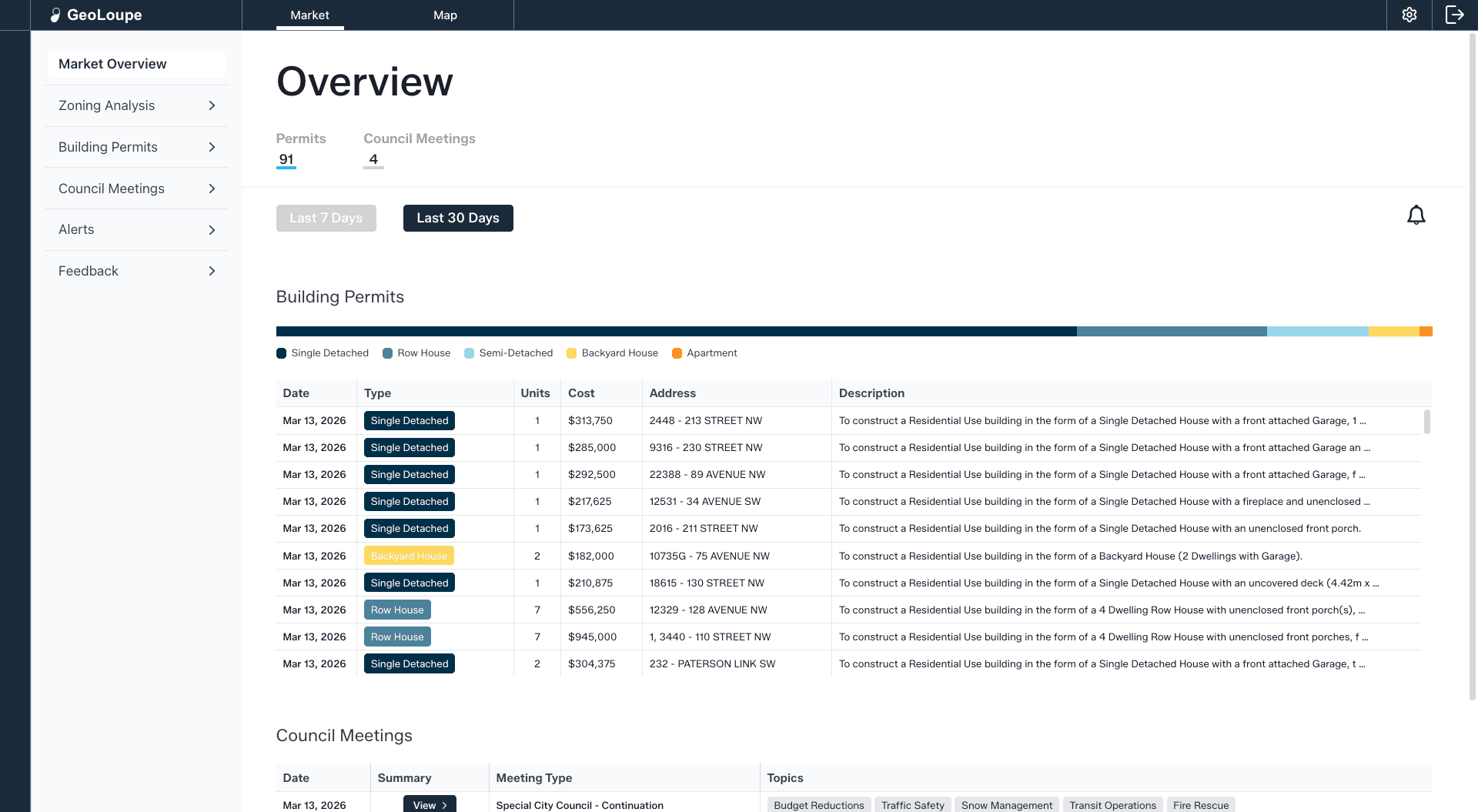Open the settings gear icon
This screenshot has width=1478, height=812.
[x=1409, y=15]
